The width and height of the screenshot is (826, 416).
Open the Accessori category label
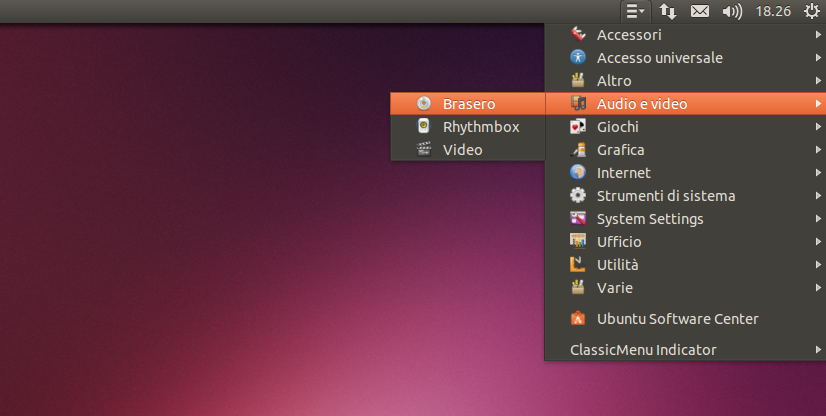click(629, 35)
